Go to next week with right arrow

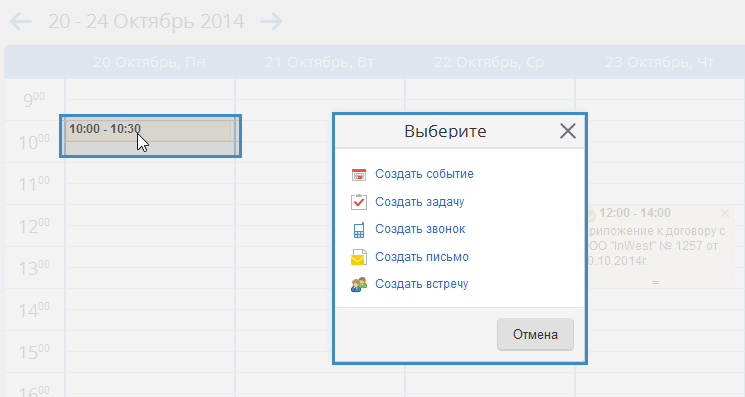(x=271, y=21)
